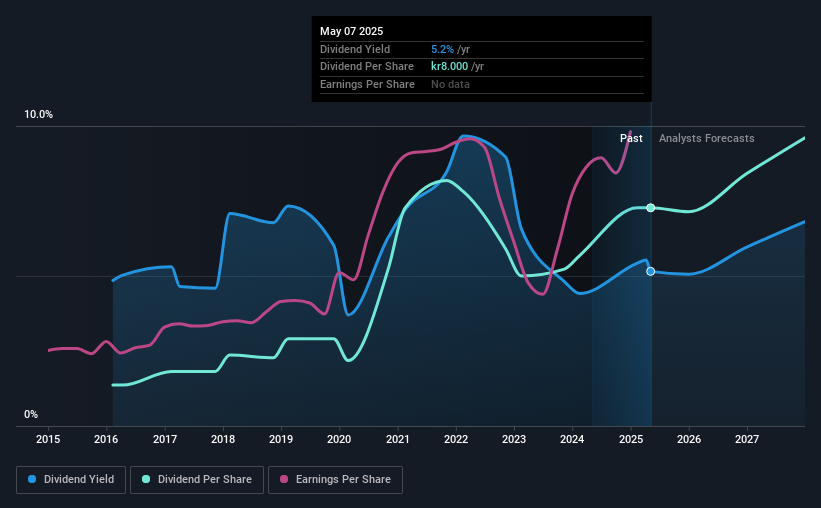Click the 2024 x-axis label
Image resolution: width=821 pixels, height=508 pixels.
[x=572, y=439]
